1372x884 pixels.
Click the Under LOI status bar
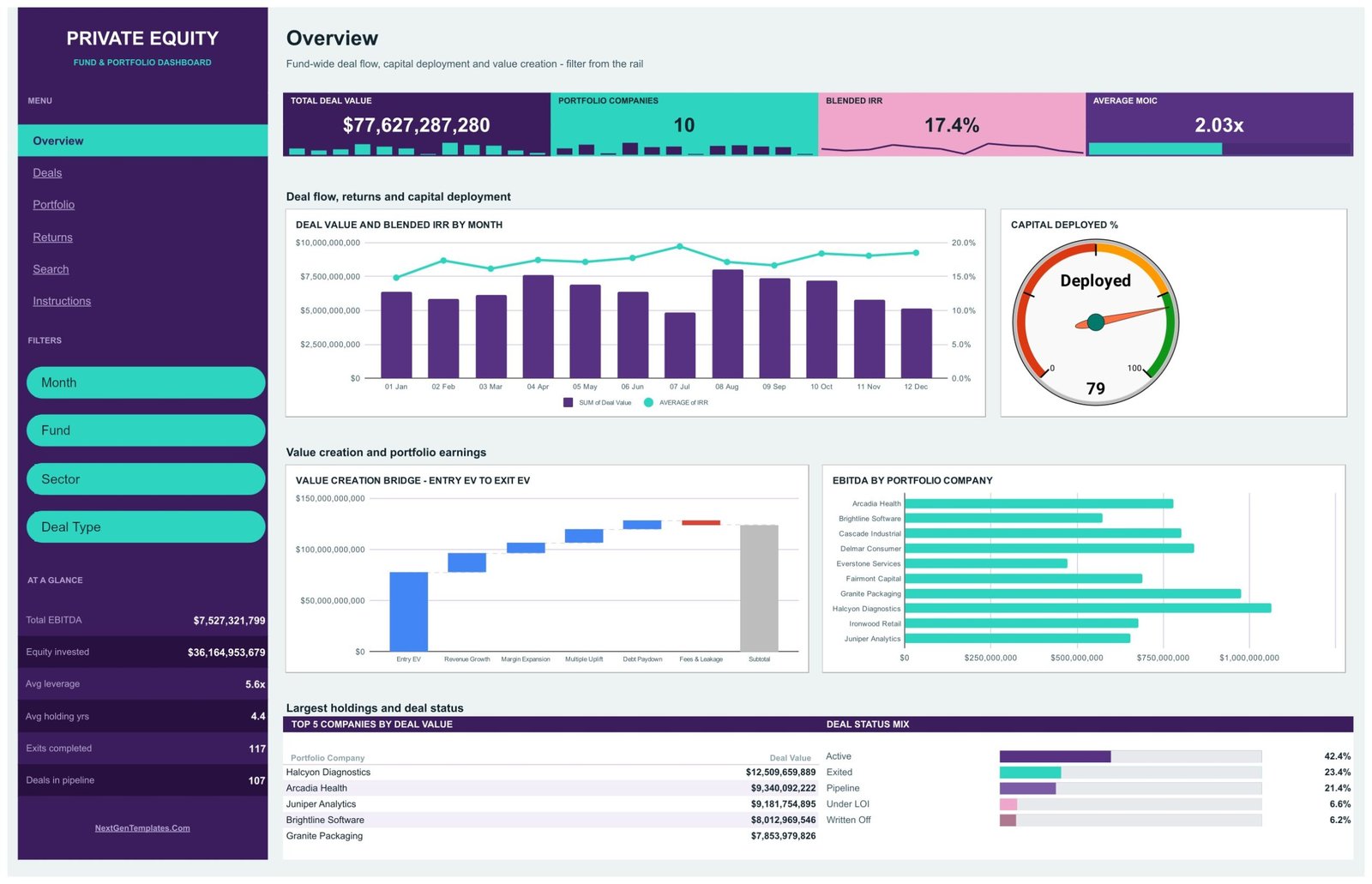[1130, 804]
